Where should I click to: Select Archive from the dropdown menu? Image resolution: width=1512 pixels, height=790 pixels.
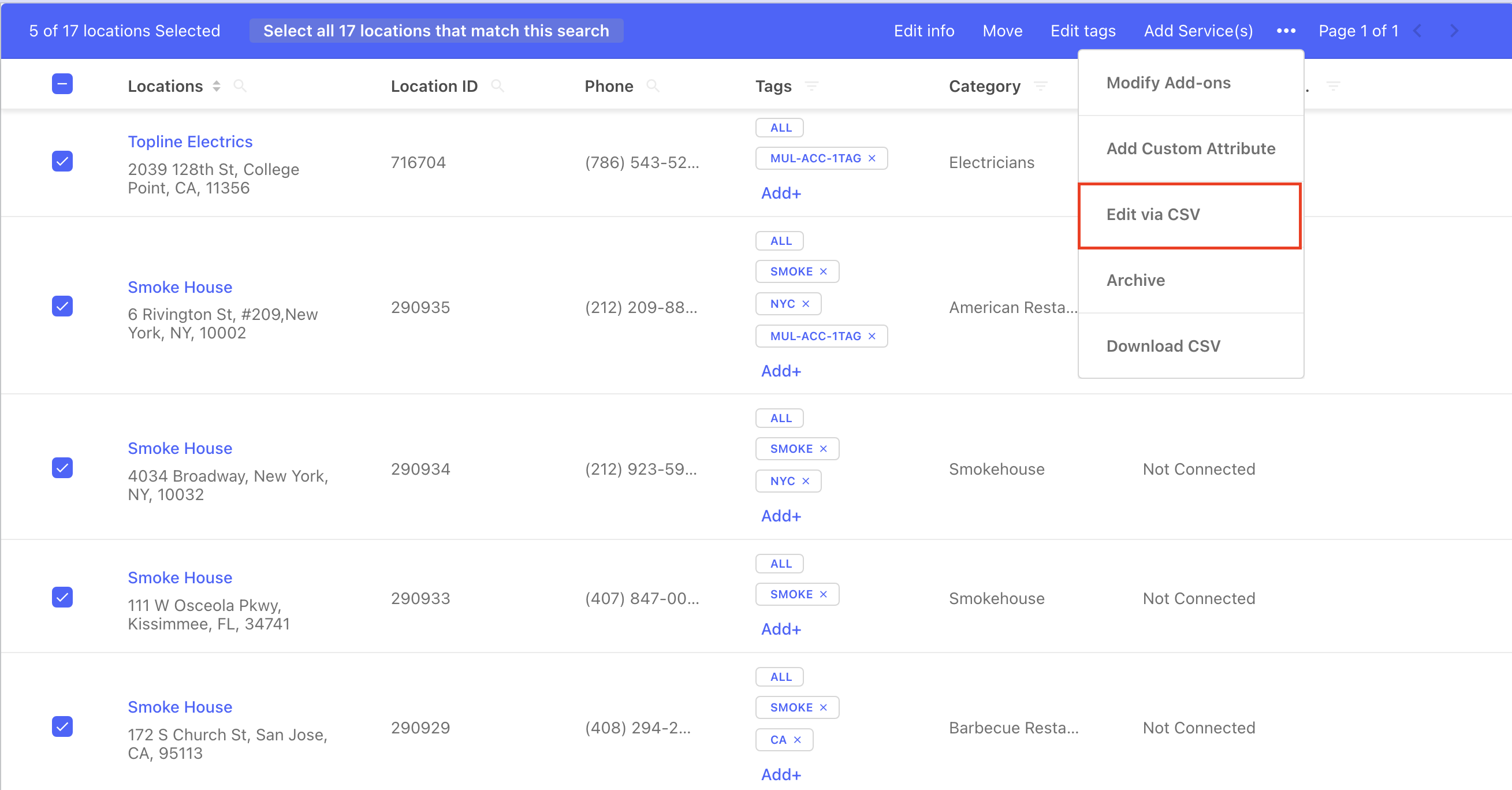pos(1190,280)
